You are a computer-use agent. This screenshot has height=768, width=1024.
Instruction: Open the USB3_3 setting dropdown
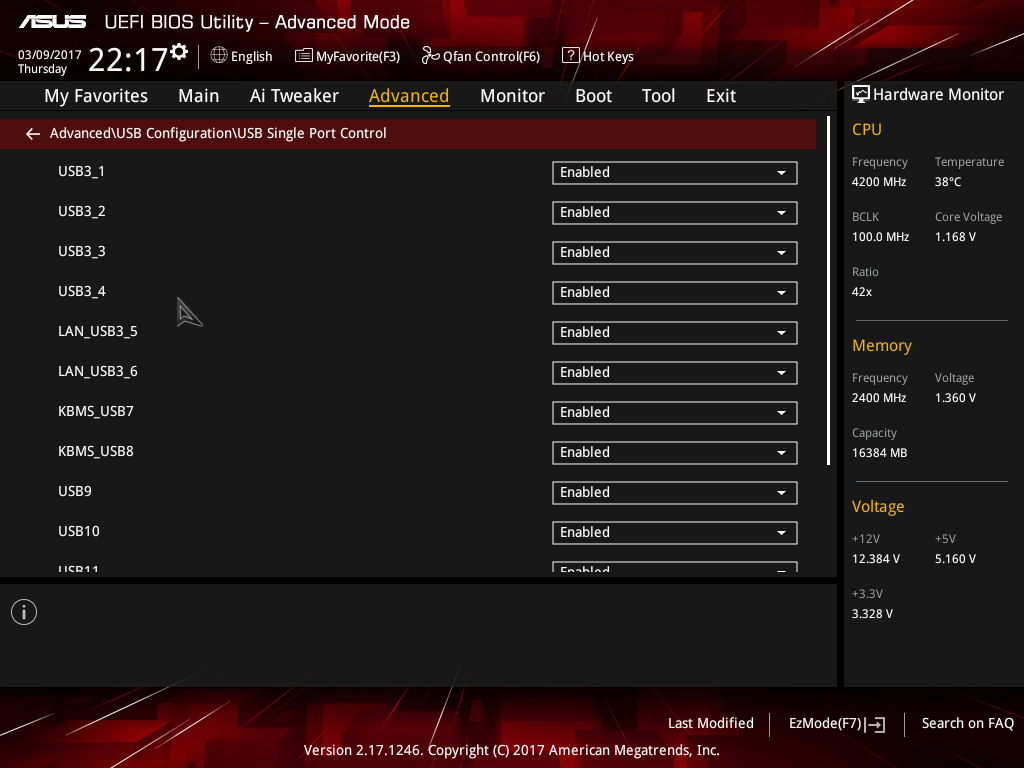[x=675, y=253]
